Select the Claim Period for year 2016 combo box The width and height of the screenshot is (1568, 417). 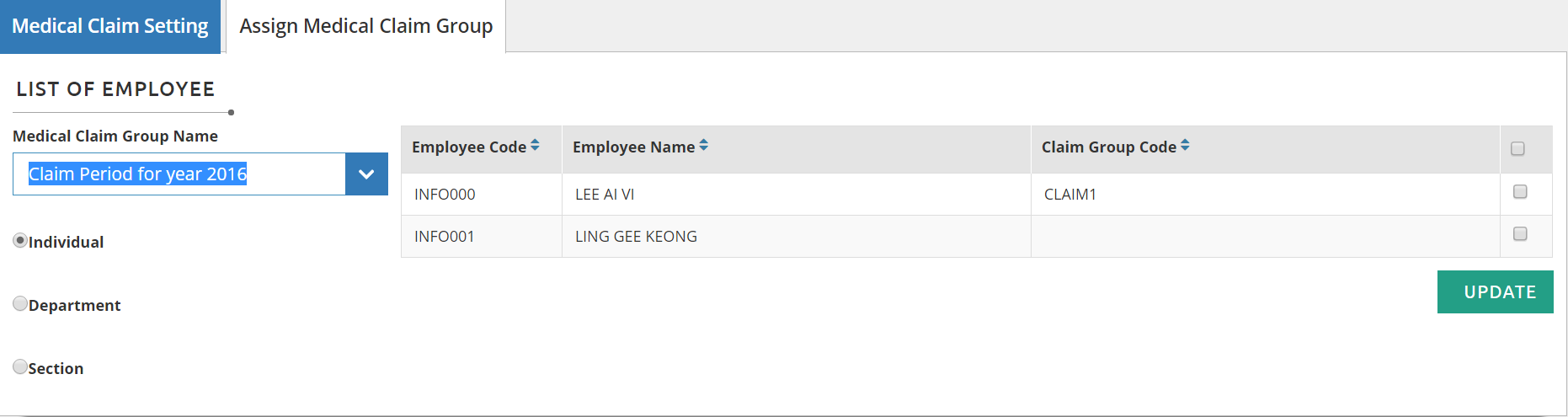(179, 174)
